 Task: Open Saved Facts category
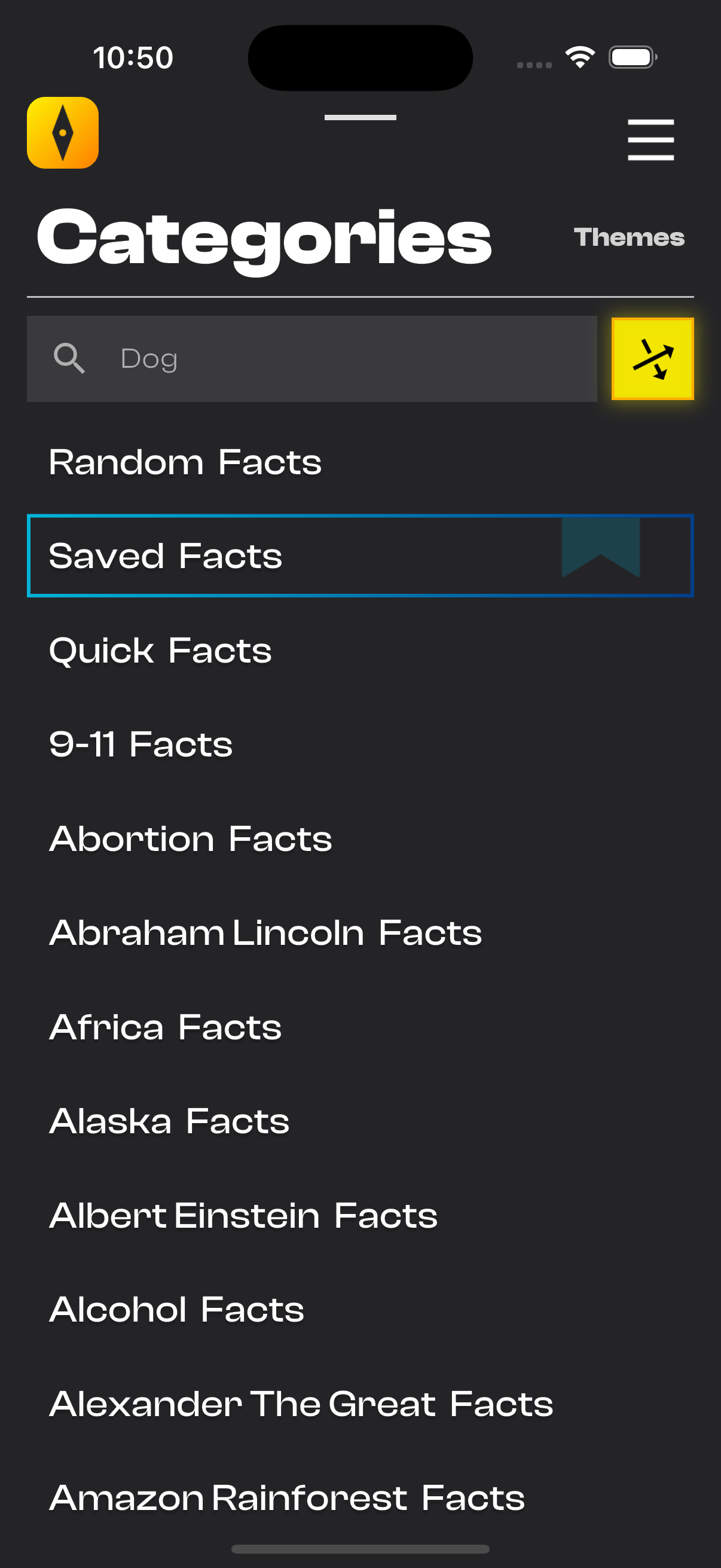pyautogui.click(x=360, y=556)
